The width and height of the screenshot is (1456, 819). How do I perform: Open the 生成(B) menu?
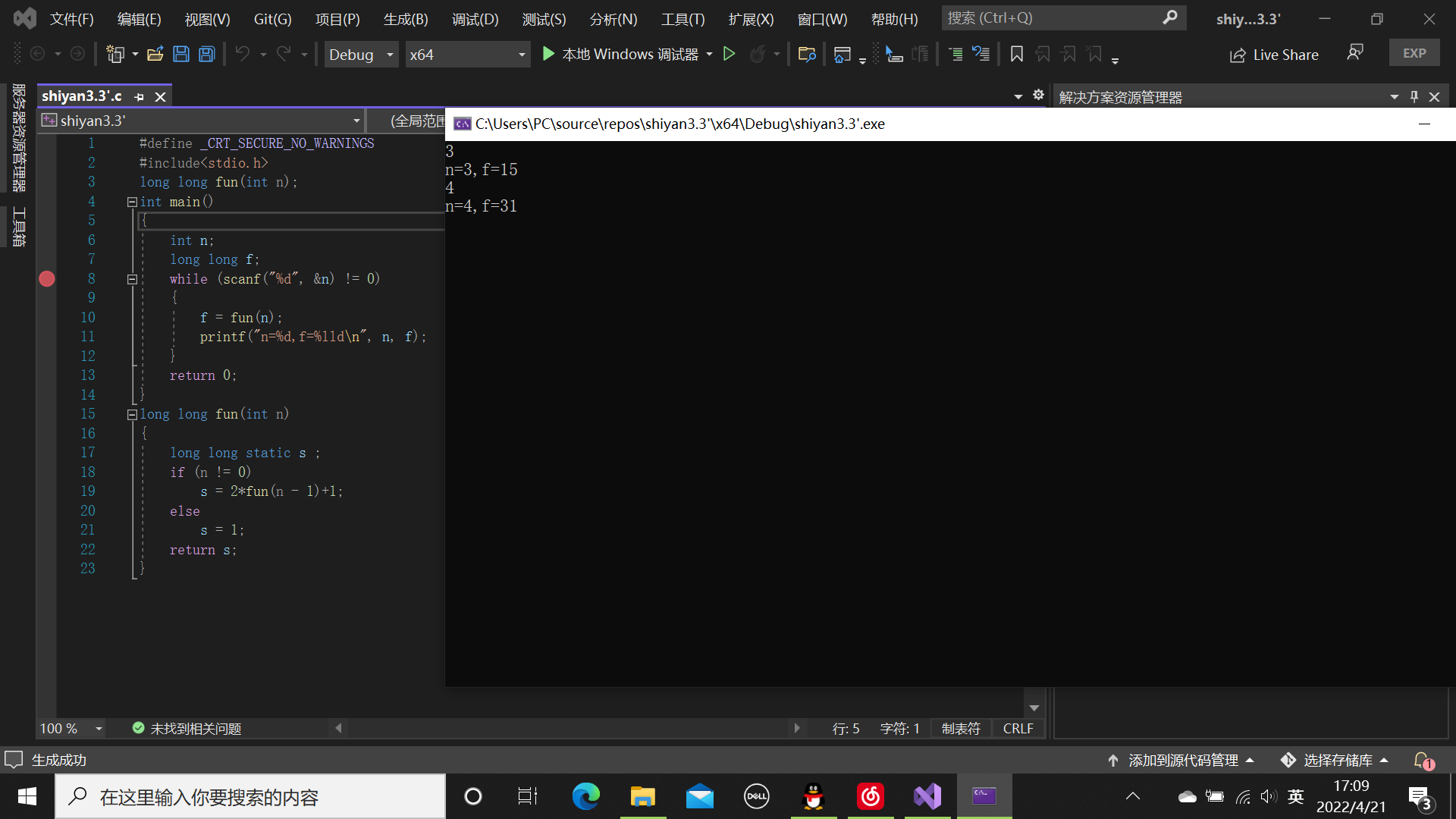coord(406,19)
